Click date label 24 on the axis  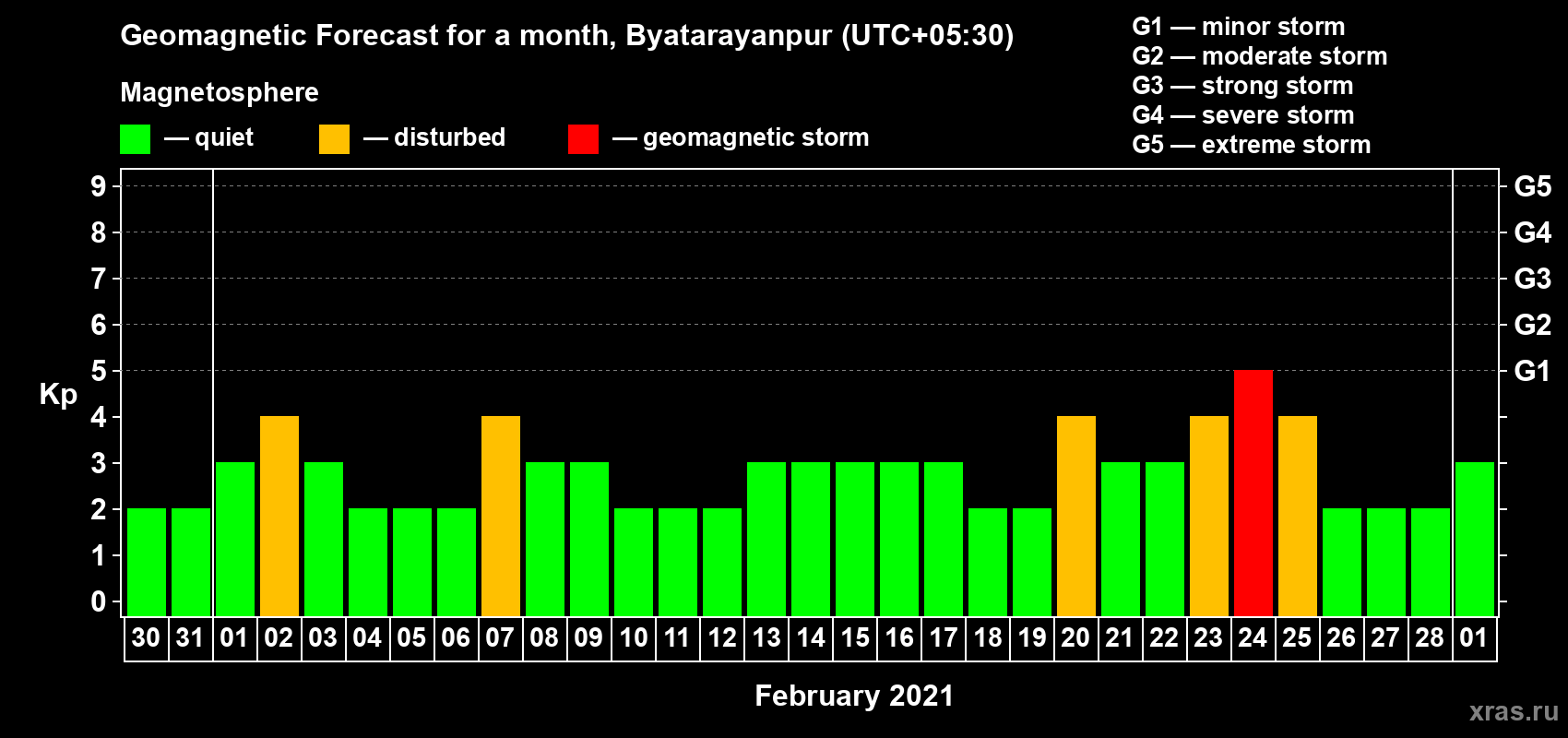coord(1253,638)
